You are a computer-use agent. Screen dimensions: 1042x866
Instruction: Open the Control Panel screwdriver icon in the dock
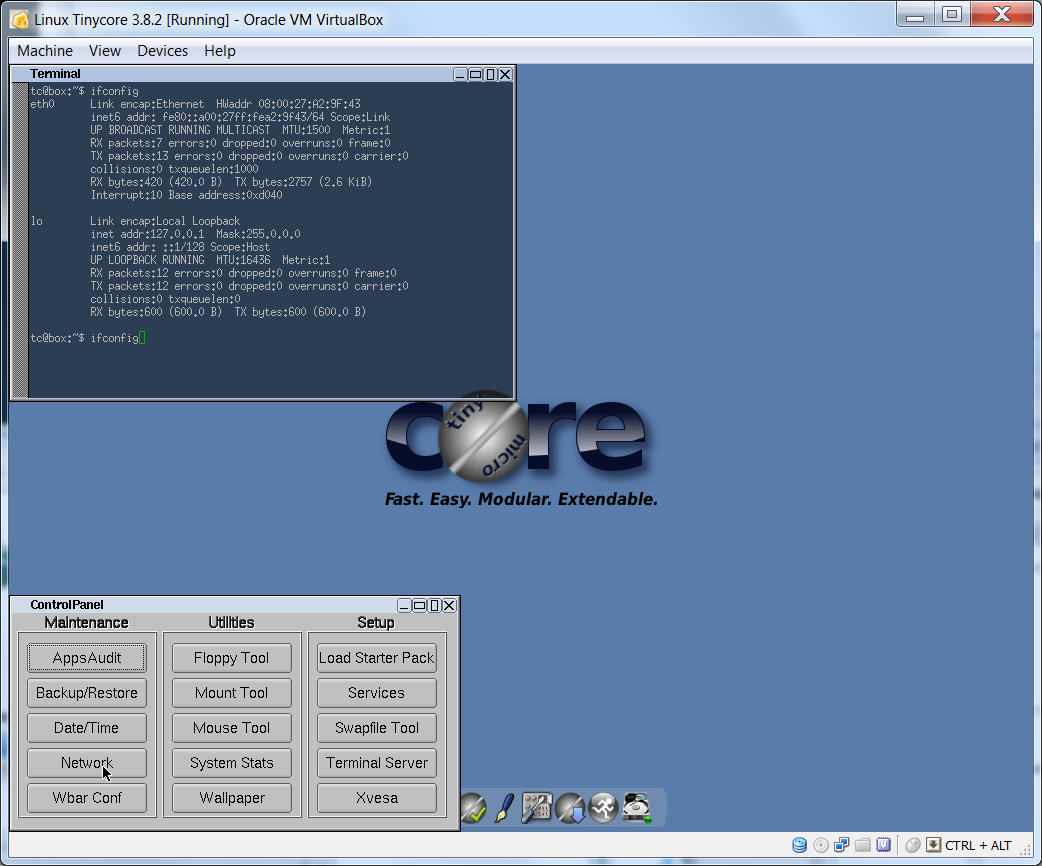click(536, 808)
